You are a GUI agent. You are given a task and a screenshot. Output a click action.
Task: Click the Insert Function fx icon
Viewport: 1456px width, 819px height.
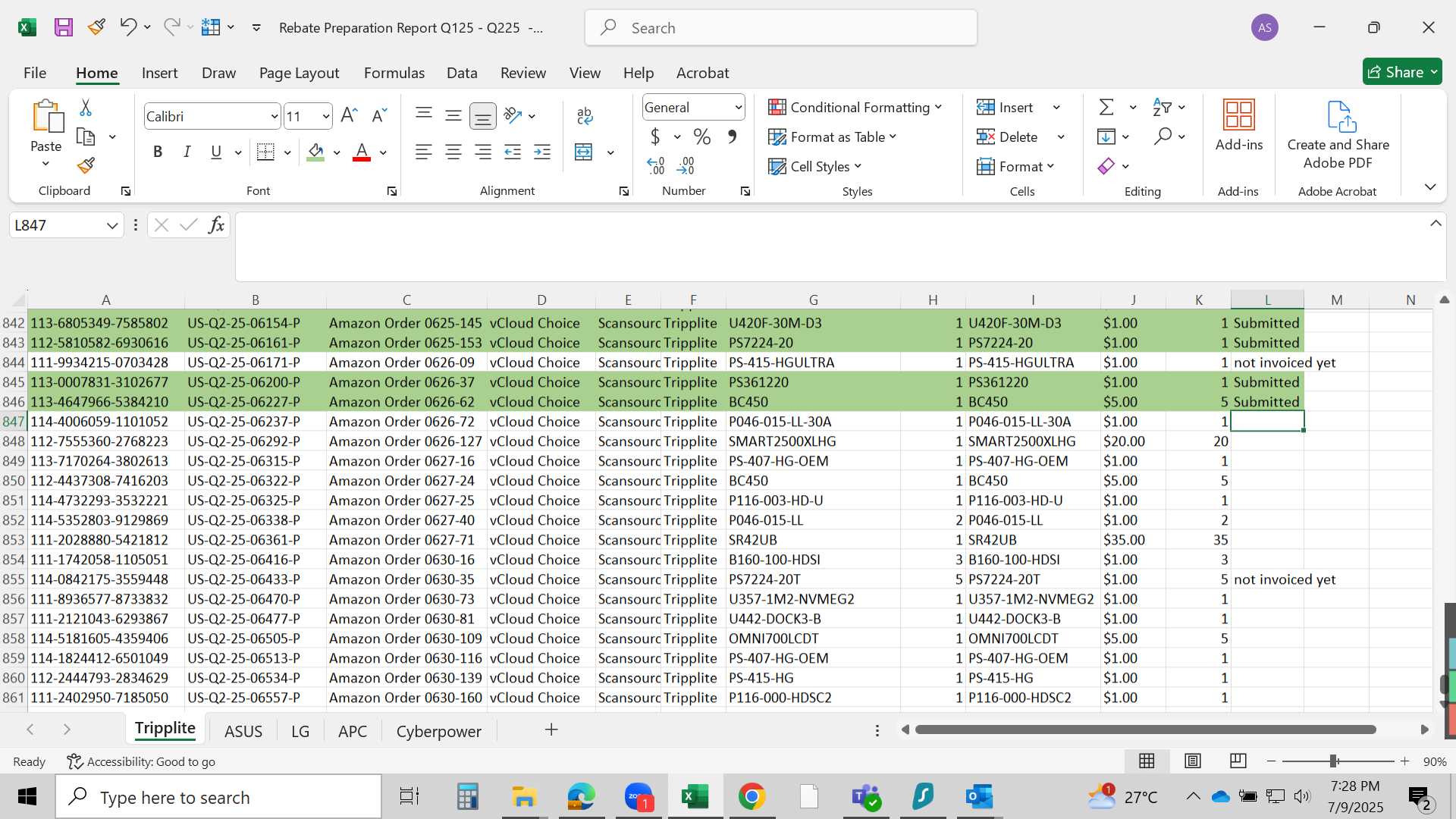tap(216, 224)
